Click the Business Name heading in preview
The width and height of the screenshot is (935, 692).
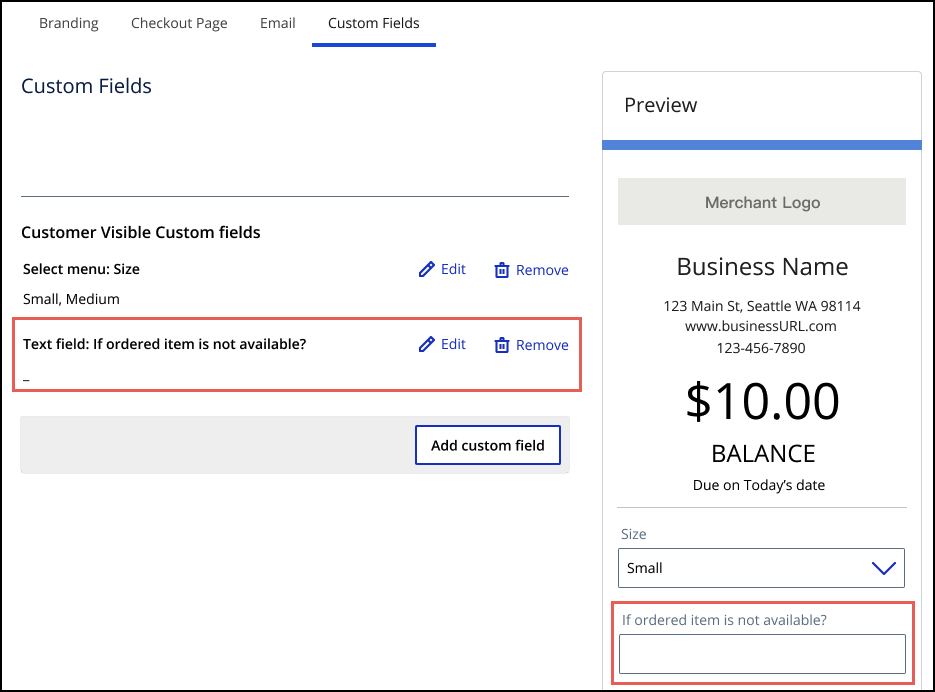762,267
